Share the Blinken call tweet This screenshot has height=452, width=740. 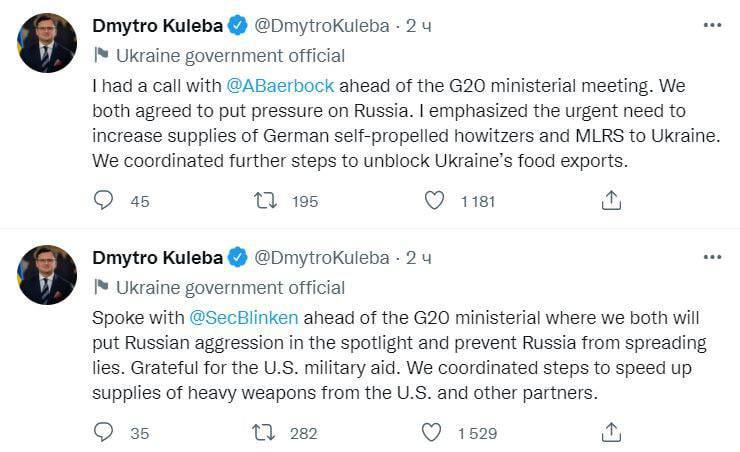pyautogui.click(x=611, y=432)
